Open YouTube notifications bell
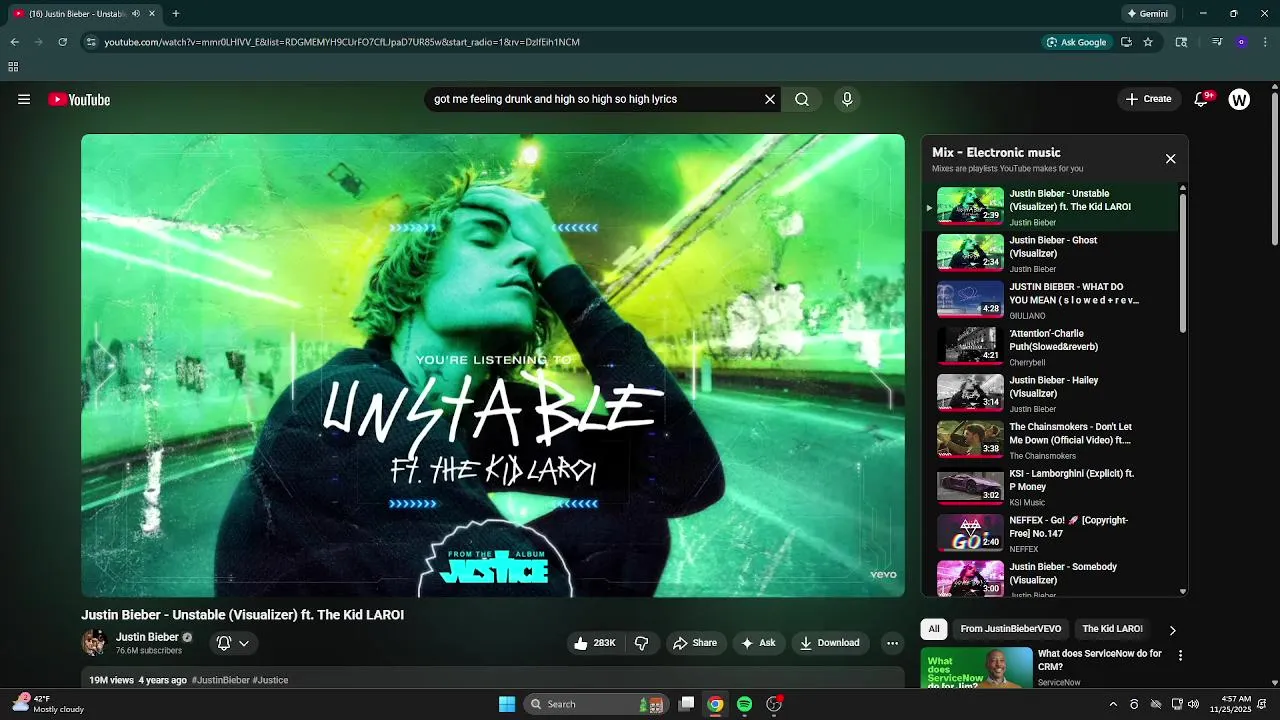Viewport: 1280px width, 720px height. coord(1202,99)
